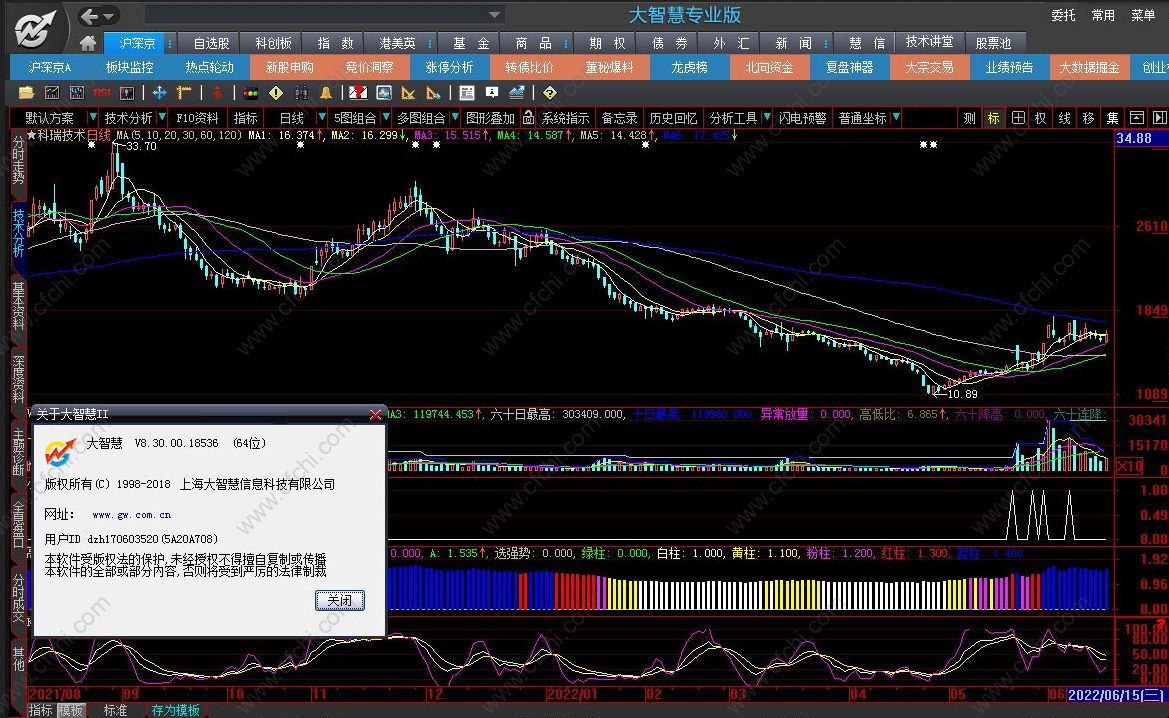Open the 菜单 menu at top right
This screenshot has width=1169, height=718.
pos(1143,15)
